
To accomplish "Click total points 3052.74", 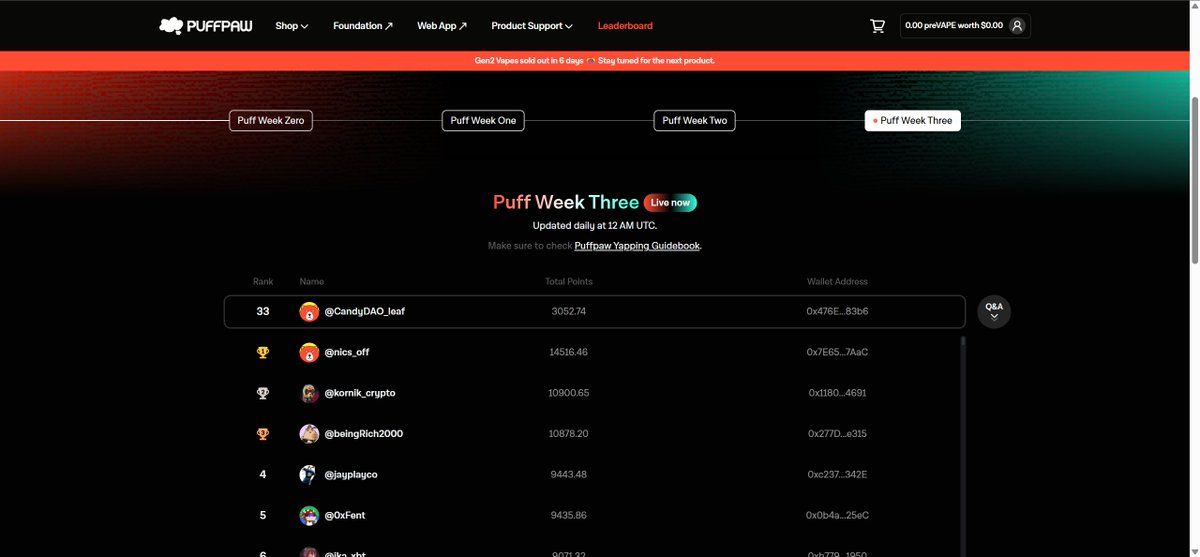I will coord(569,311).
